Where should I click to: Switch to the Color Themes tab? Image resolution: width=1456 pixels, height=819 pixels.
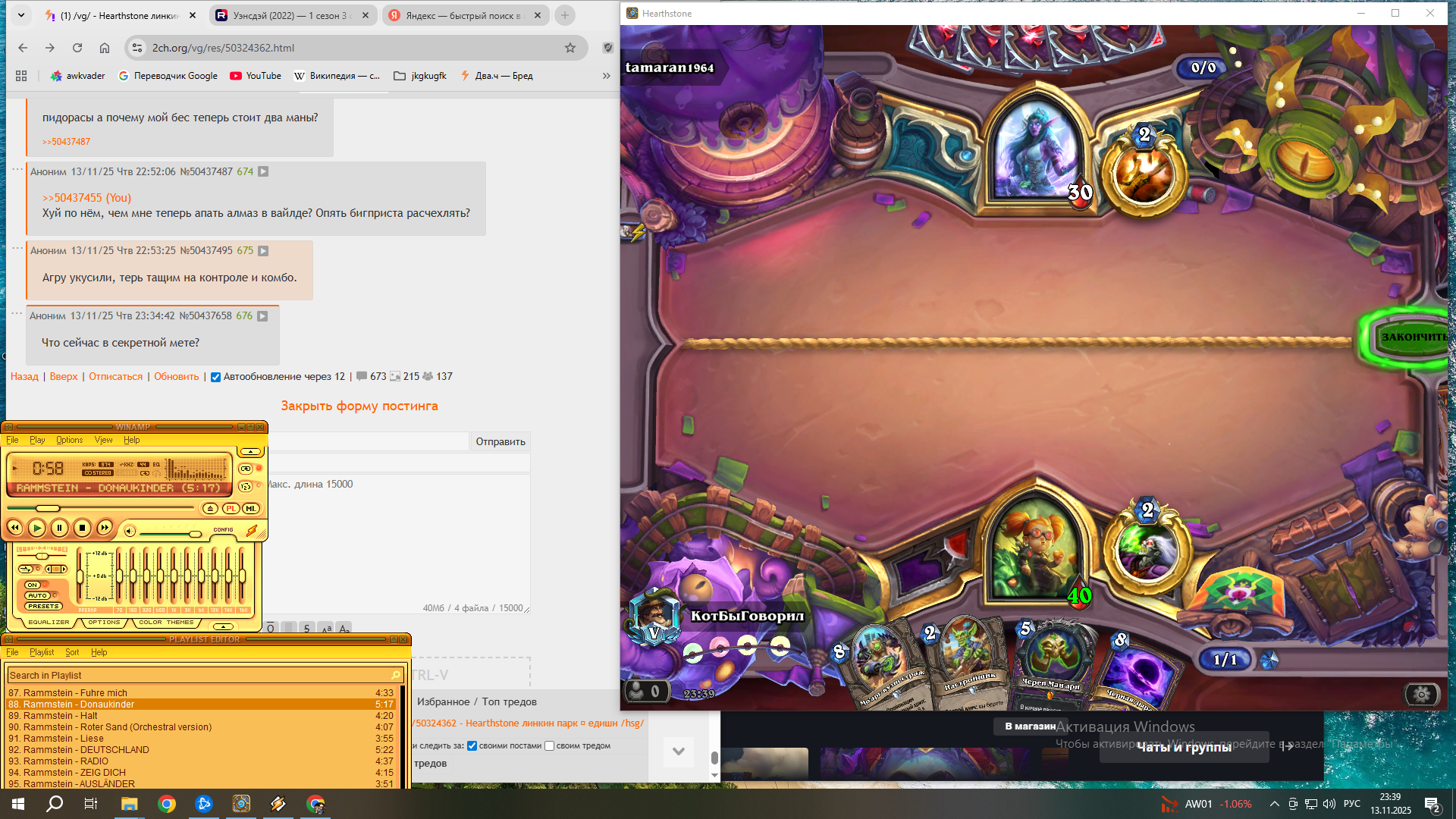166,623
